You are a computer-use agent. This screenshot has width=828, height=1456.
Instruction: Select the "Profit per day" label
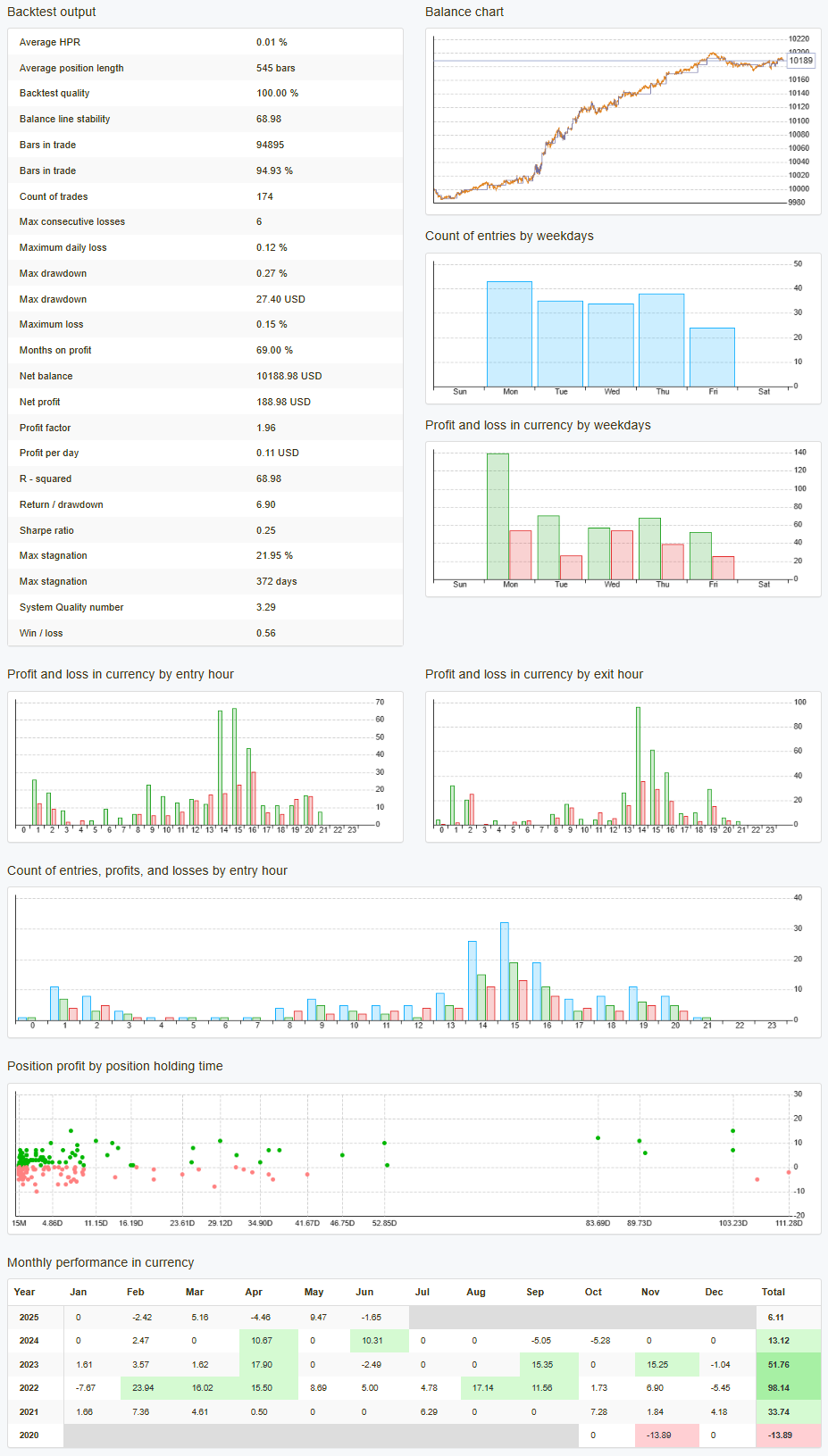pyautogui.click(x=49, y=453)
